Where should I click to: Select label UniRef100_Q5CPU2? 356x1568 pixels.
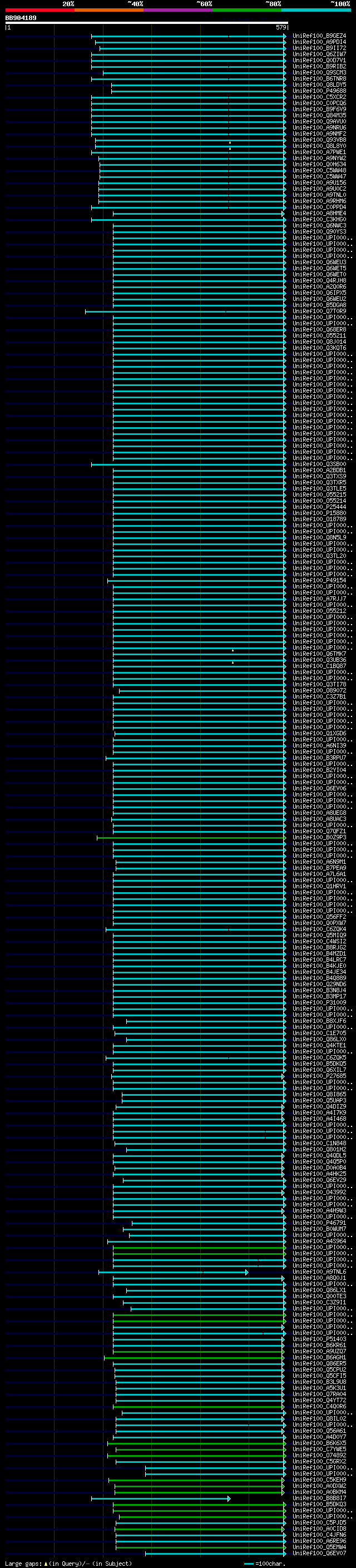coord(319,1369)
